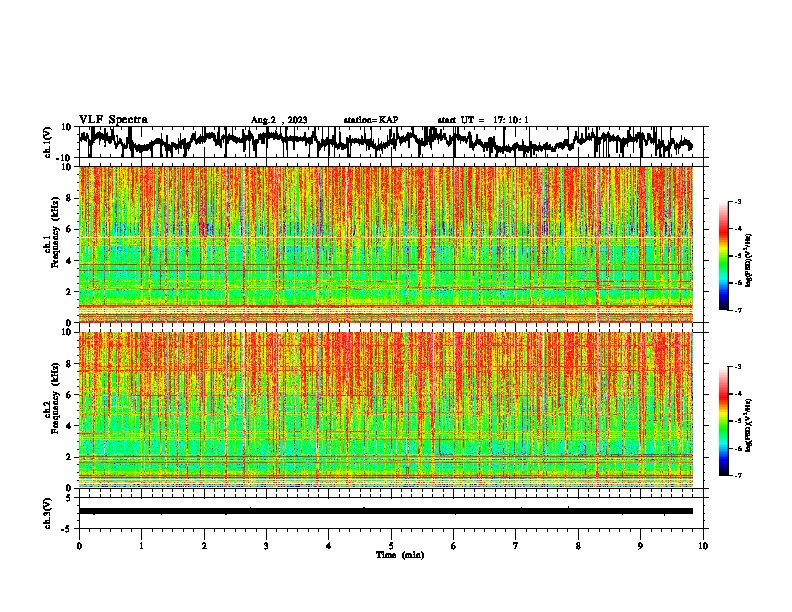The image size is (792, 612).
Task: Click the black ch.3 voltage trace
Action: (385, 511)
